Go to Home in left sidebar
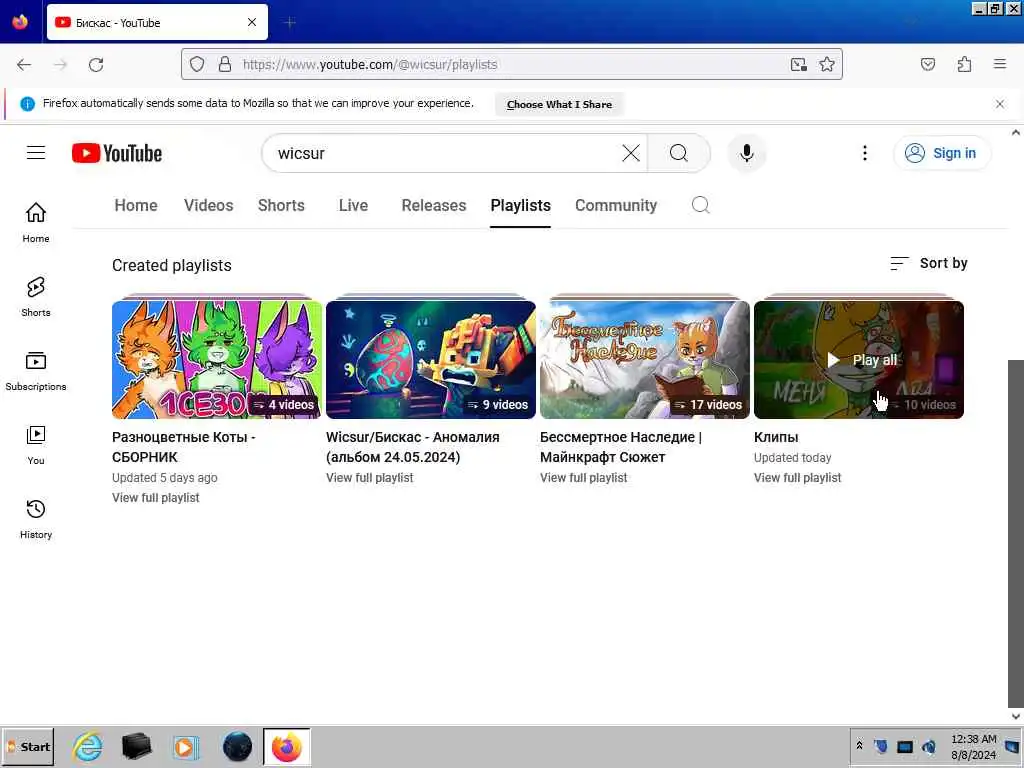The width and height of the screenshot is (1024, 768). pyautogui.click(x=36, y=222)
